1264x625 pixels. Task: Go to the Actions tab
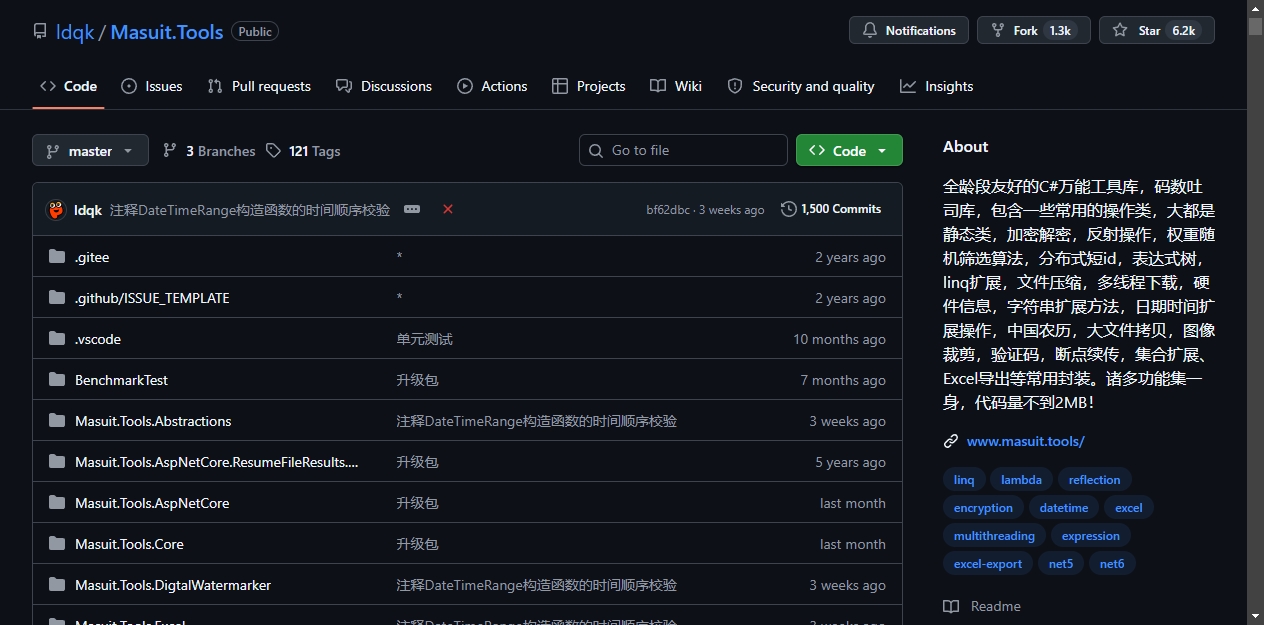492,86
